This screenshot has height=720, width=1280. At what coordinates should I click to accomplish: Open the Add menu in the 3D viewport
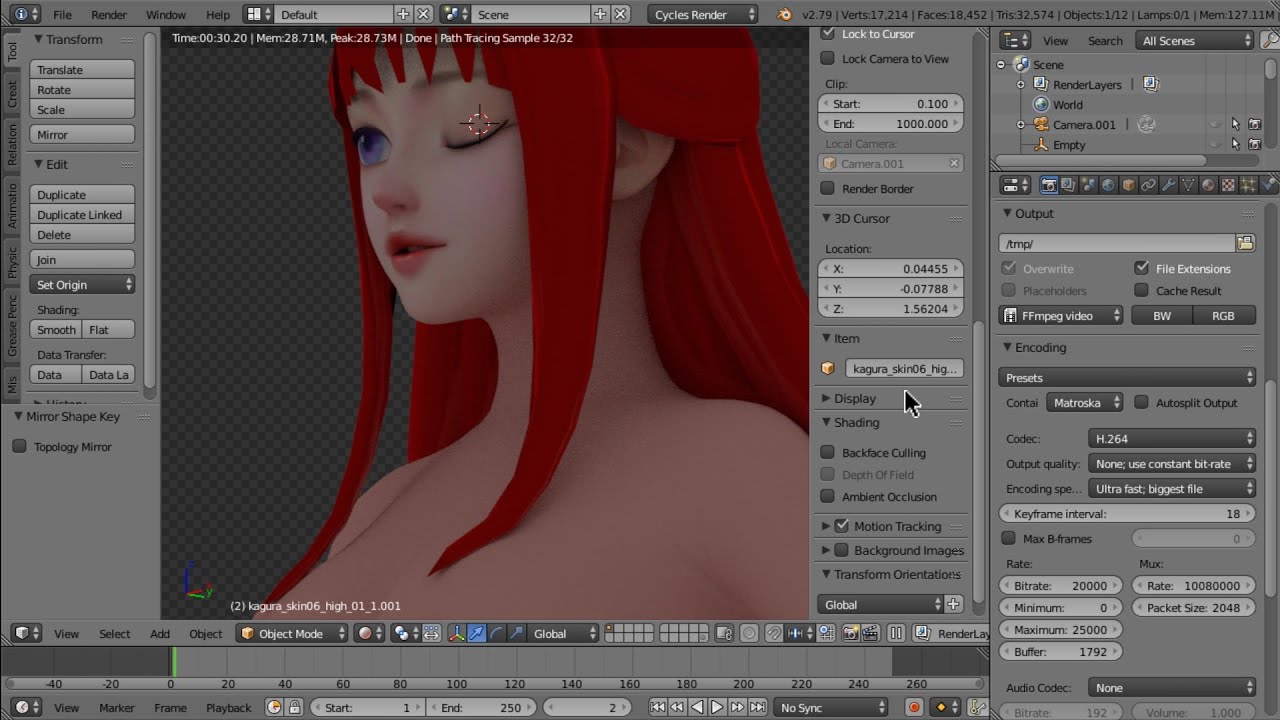160,633
